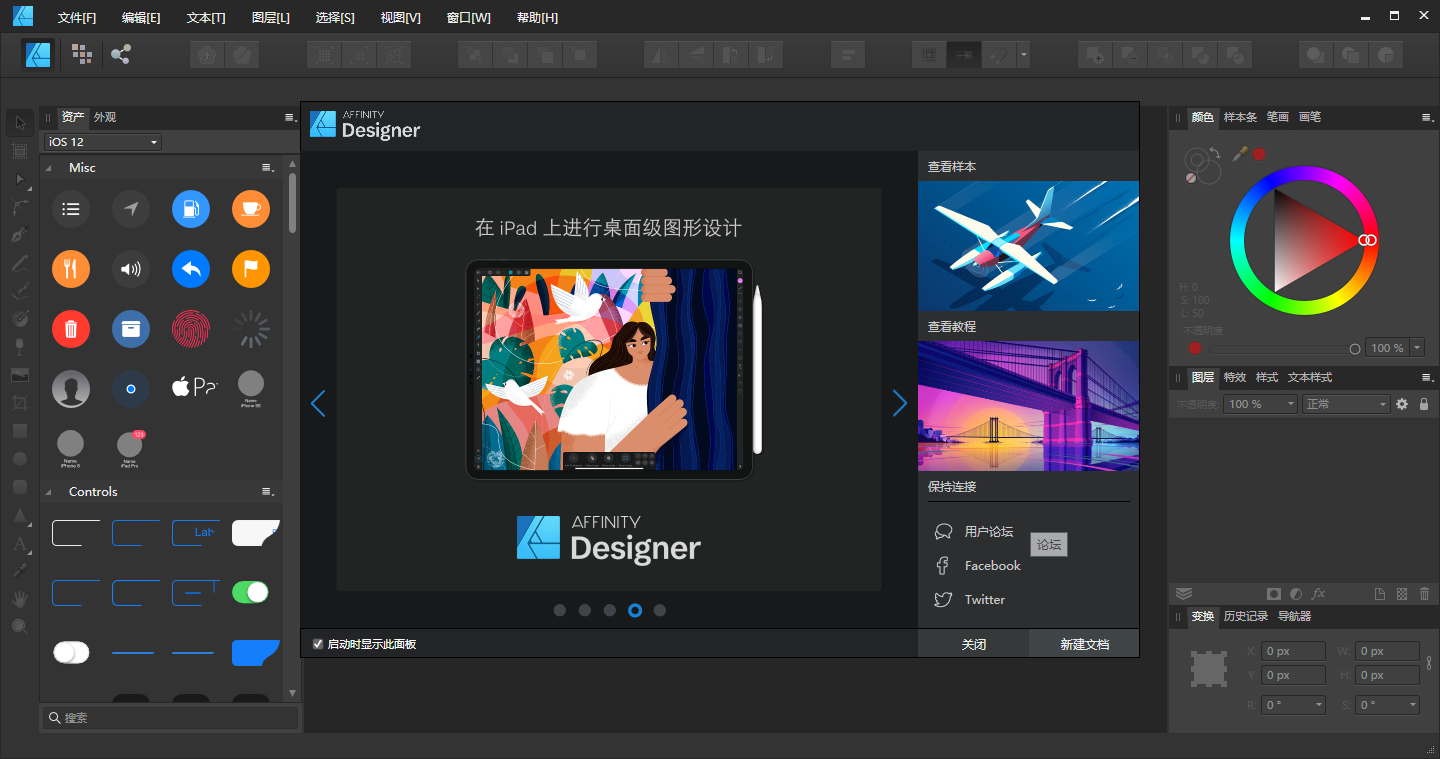Select the Move tool arrow
Screen dimensions: 1440x759
coord(20,123)
